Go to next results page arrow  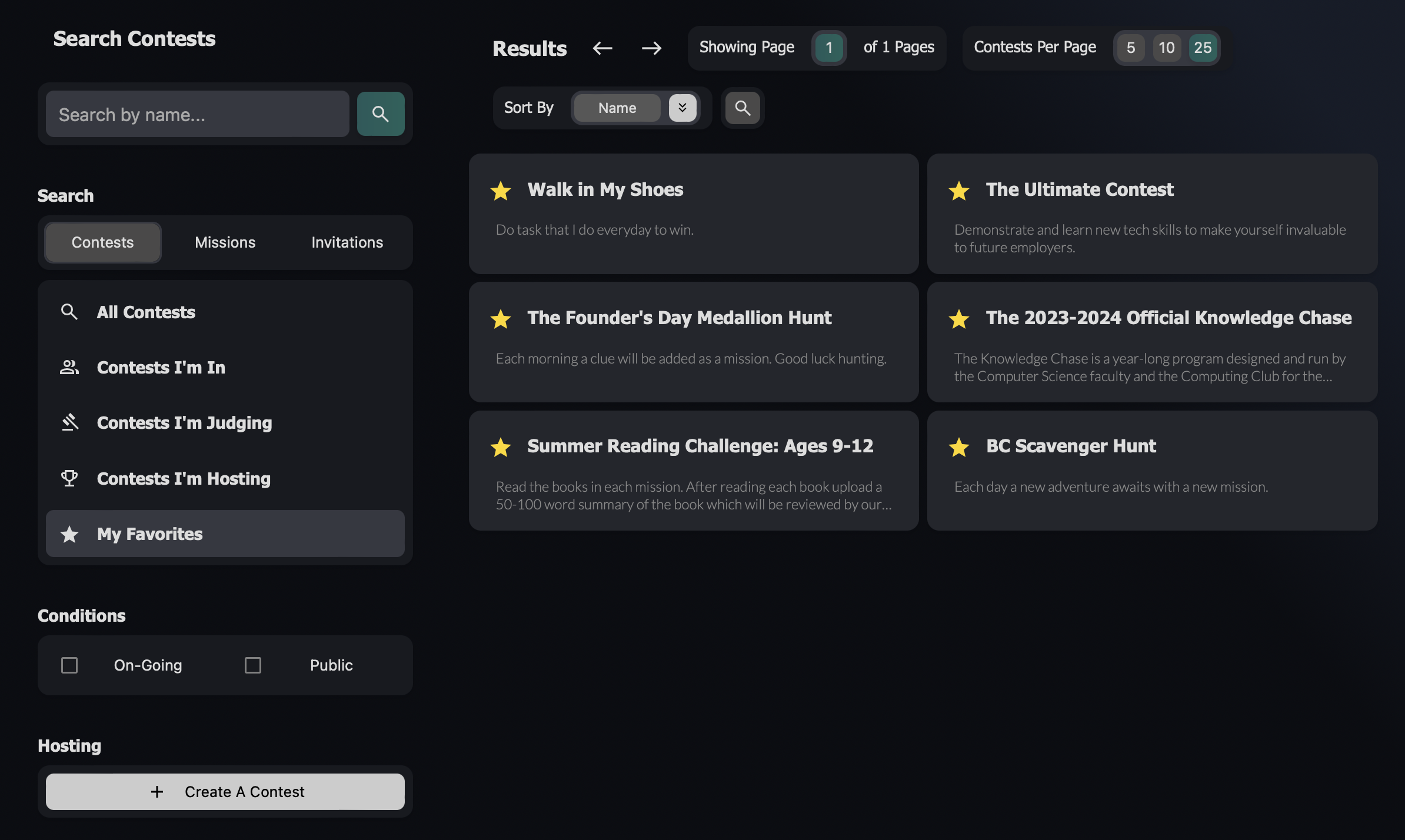pos(651,48)
